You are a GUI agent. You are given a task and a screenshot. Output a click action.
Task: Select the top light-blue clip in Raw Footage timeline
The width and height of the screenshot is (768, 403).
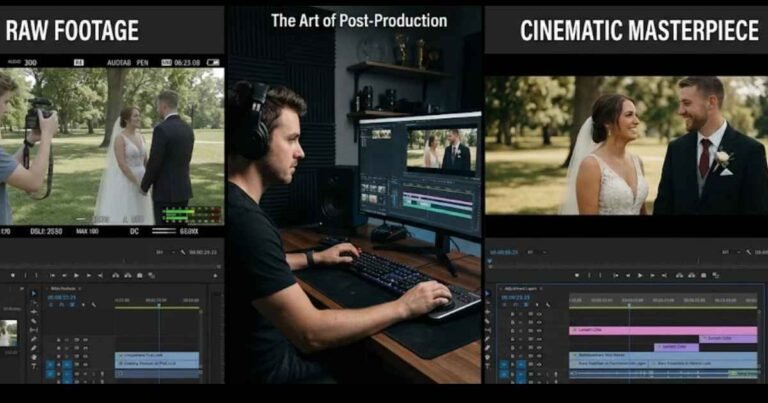tap(157, 356)
